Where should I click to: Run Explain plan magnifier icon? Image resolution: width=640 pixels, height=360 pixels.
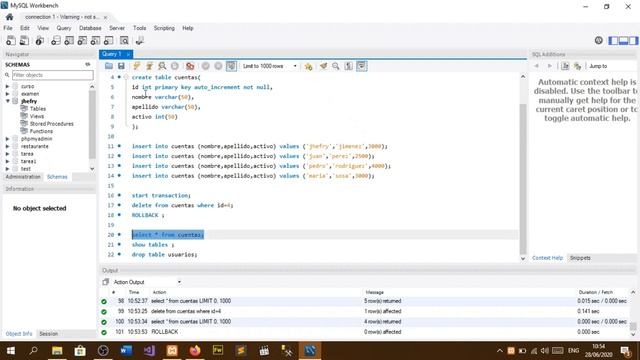(x=162, y=66)
